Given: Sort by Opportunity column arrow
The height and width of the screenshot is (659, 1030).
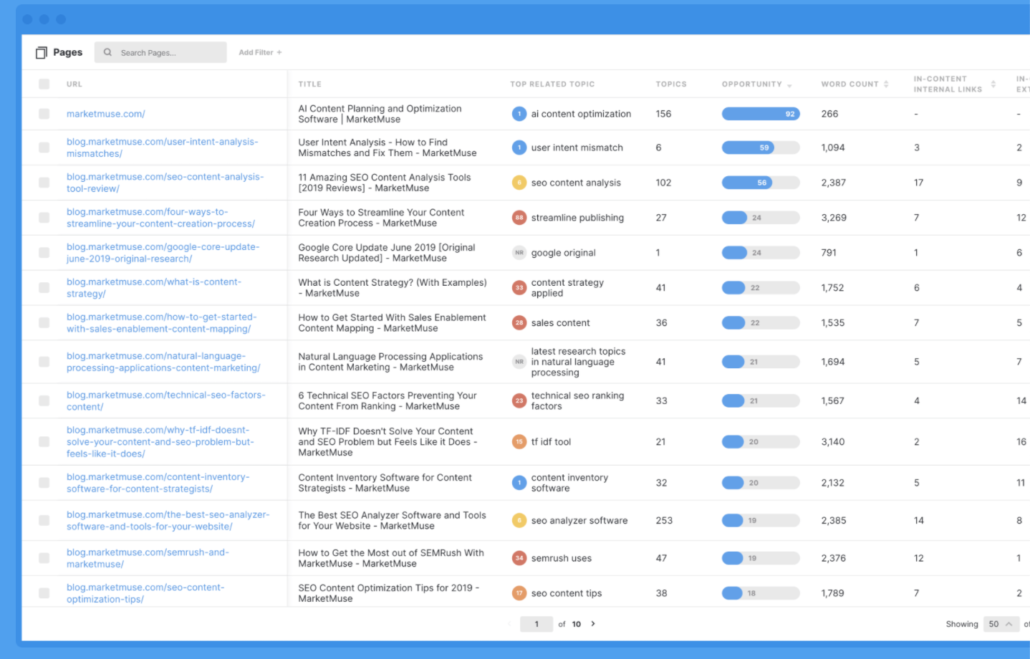Looking at the screenshot, I should (790, 85).
